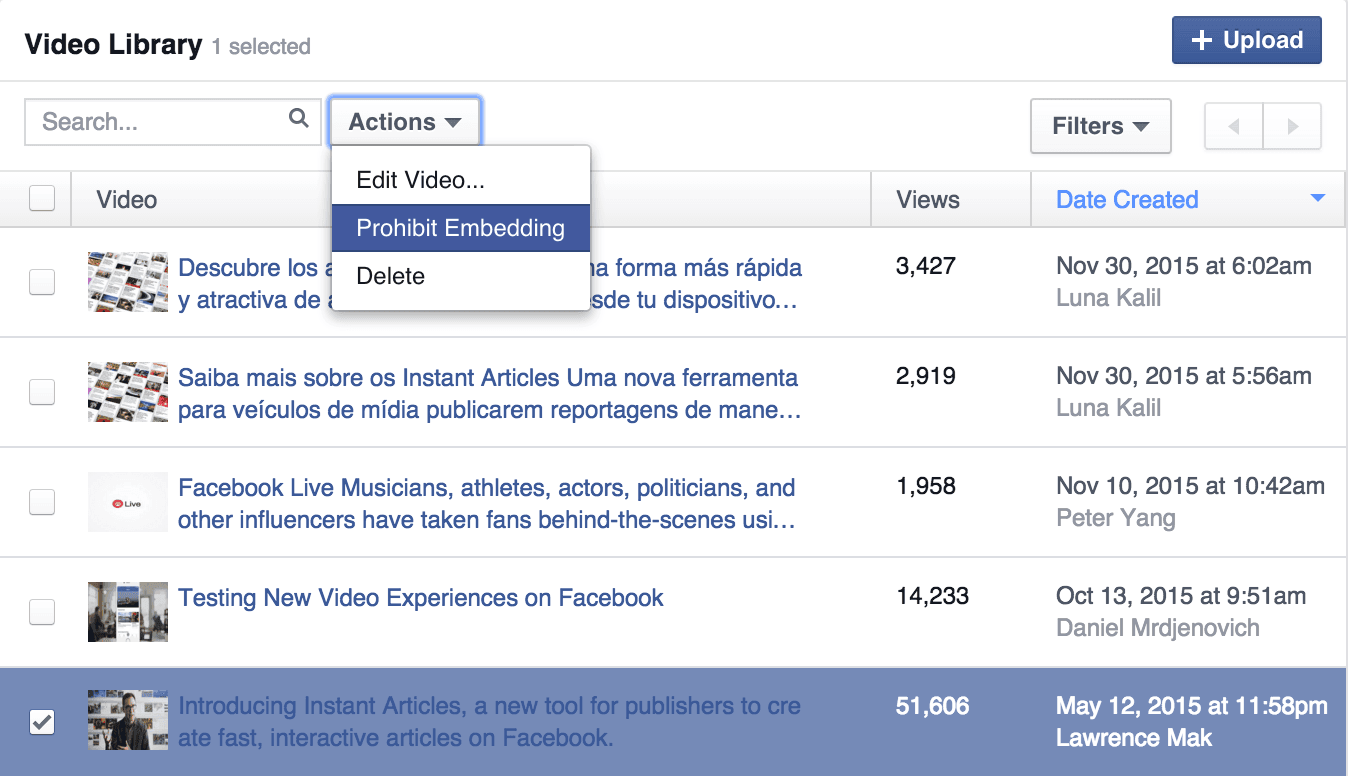Click the Date Created sort arrow
Image resolution: width=1348 pixels, height=776 pixels.
click(1317, 199)
